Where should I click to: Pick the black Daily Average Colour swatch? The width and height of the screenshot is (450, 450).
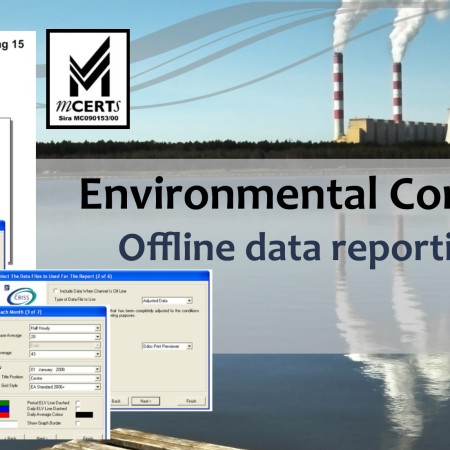pos(84,415)
